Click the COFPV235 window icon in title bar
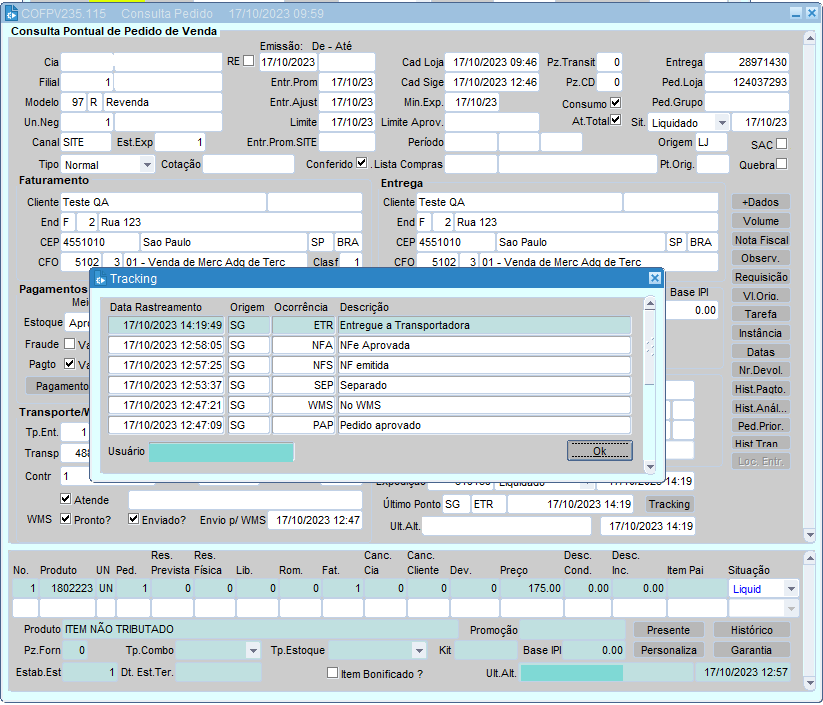This screenshot has height=705, width=823. coord(12,14)
